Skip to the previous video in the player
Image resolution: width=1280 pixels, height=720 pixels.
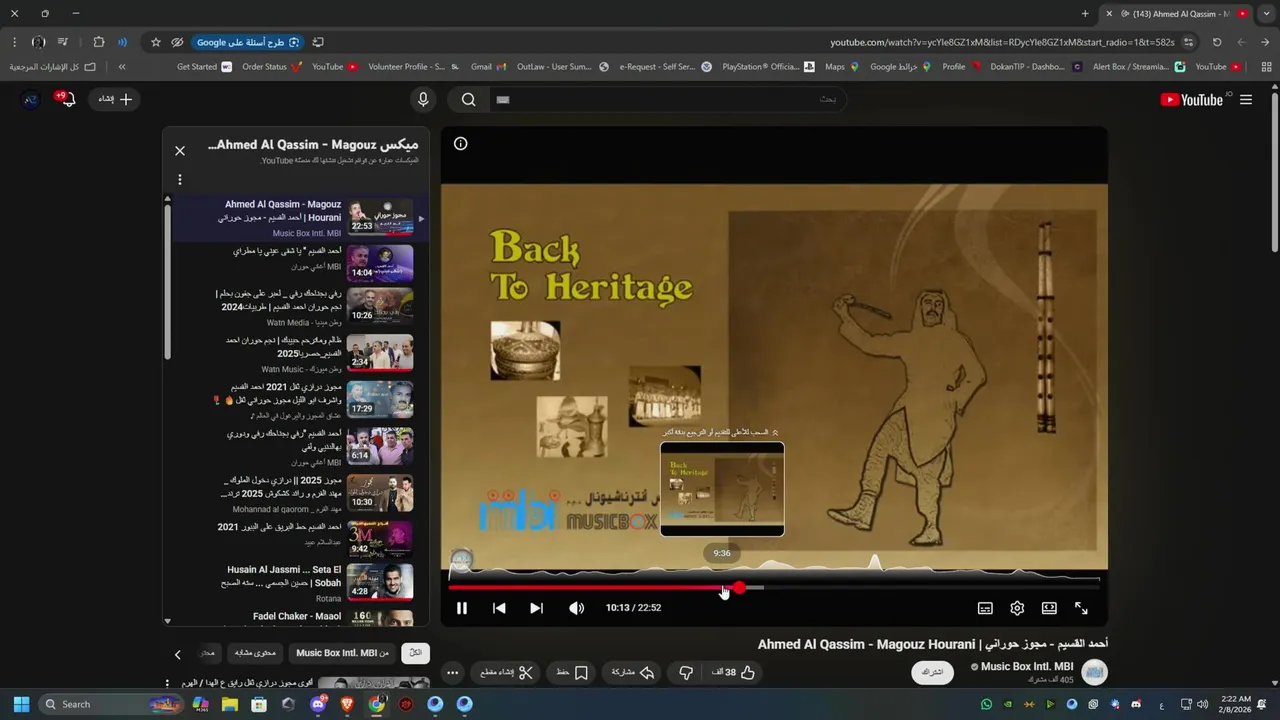click(x=499, y=608)
